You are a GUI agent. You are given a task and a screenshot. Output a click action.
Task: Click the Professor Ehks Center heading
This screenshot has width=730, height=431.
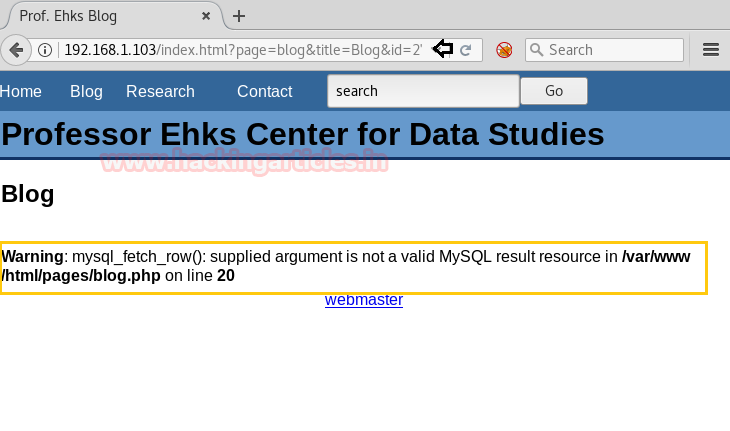303,134
